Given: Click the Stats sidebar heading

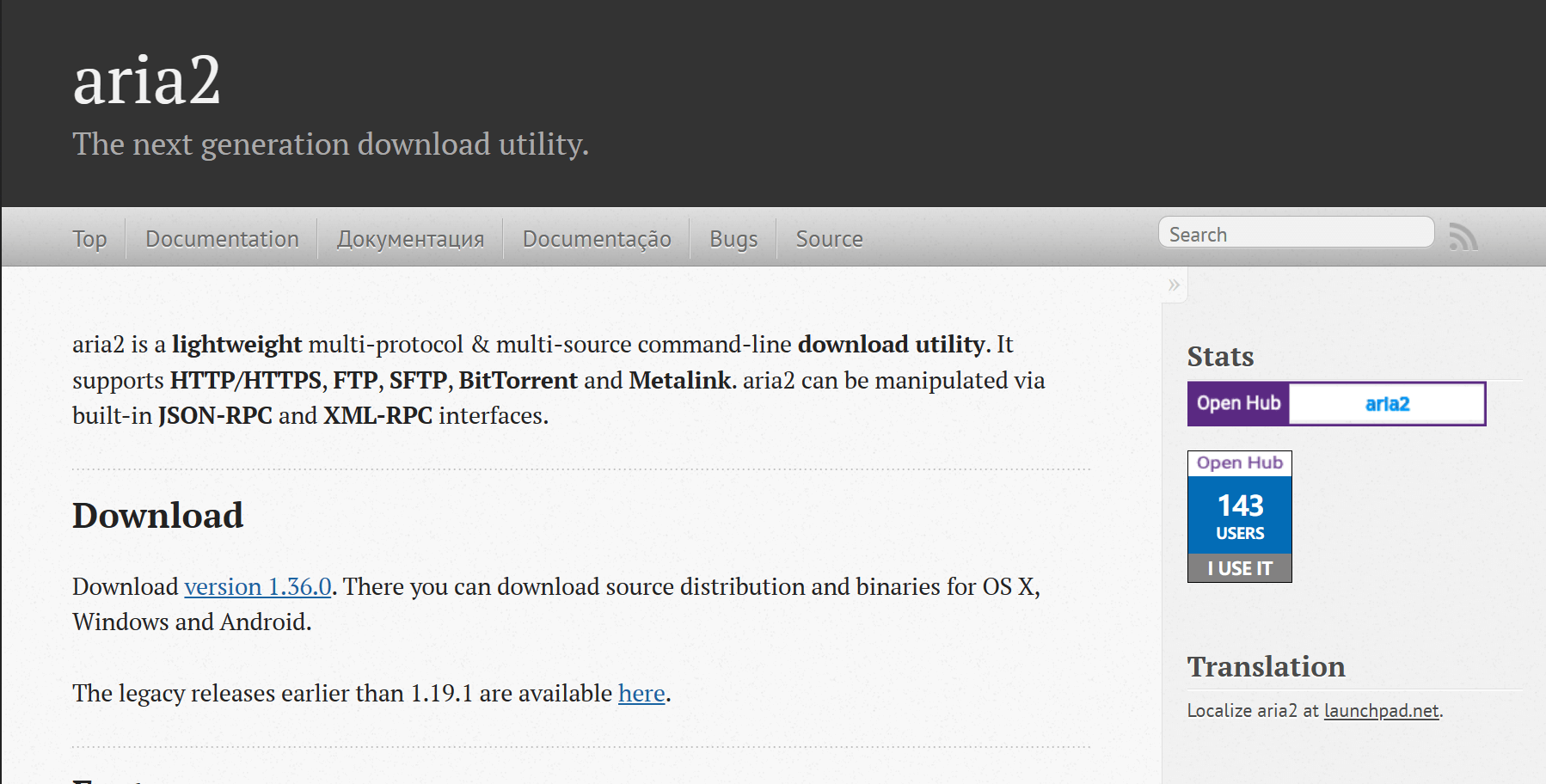Looking at the screenshot, I should (x=1220, y=357).
